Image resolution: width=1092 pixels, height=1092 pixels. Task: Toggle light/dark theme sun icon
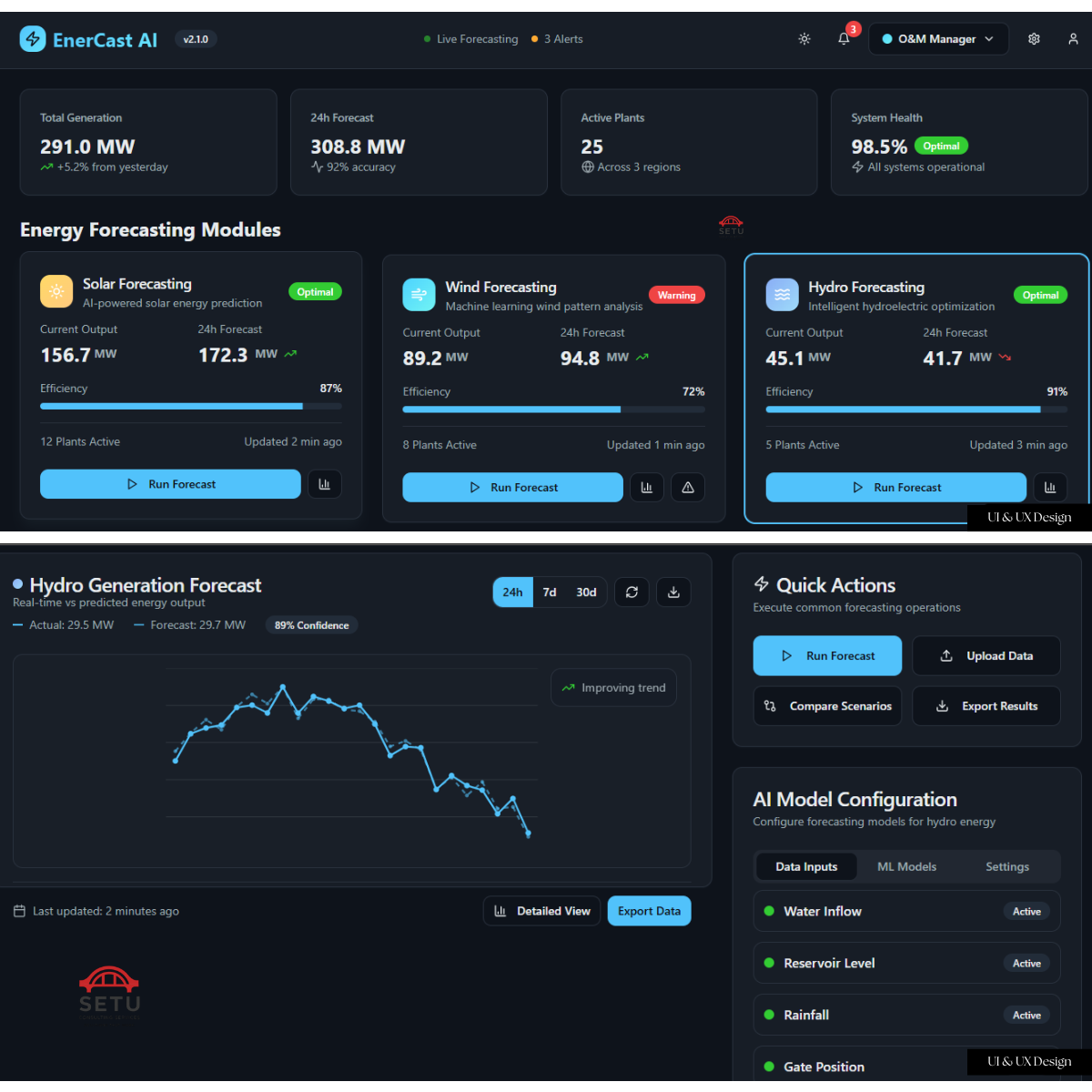click(x=804, y=39)
